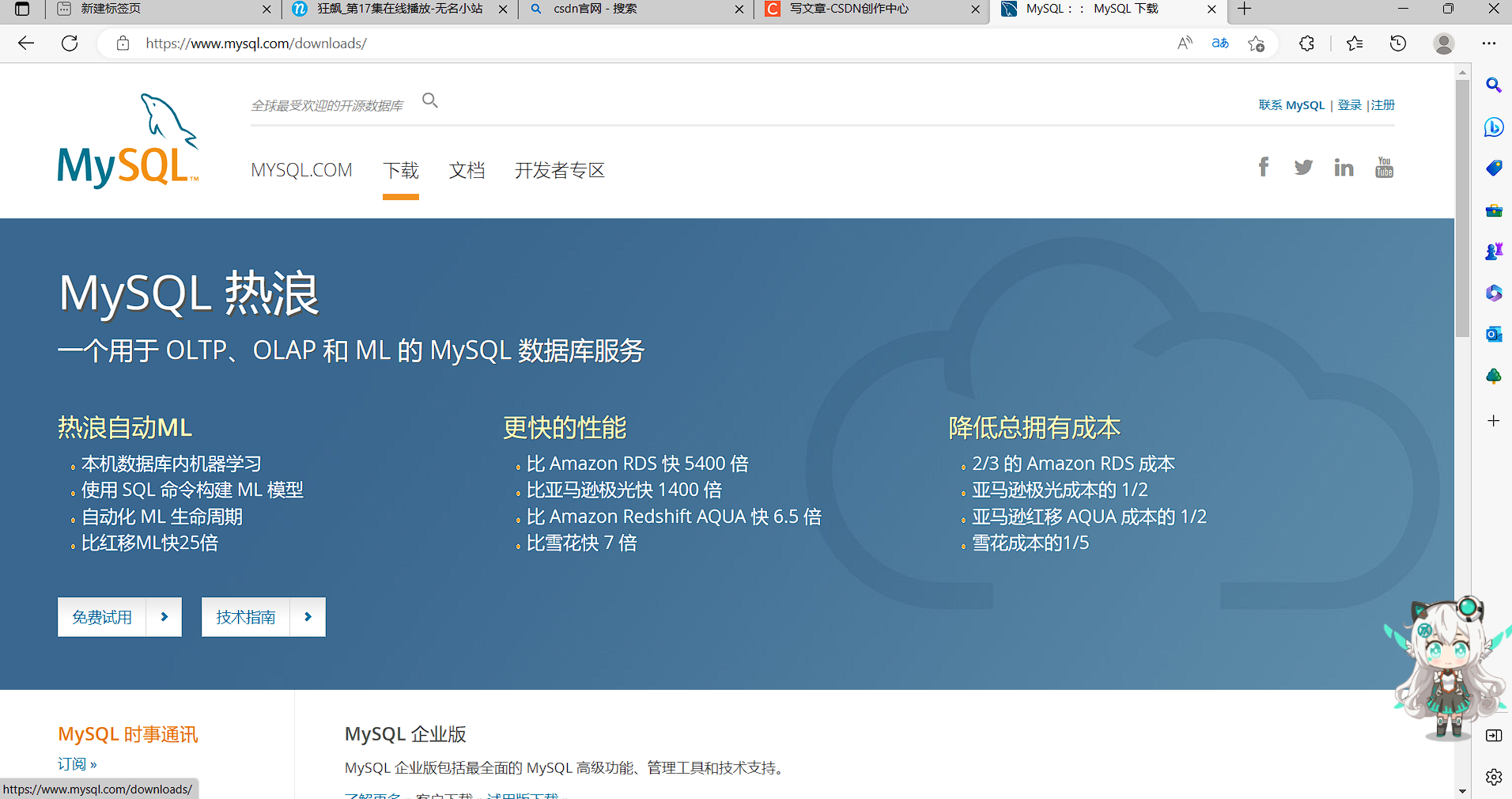The image size is (1512, 799).
Task: Close the MySQL 下载 tab
Action: [x=1211, y=9]
